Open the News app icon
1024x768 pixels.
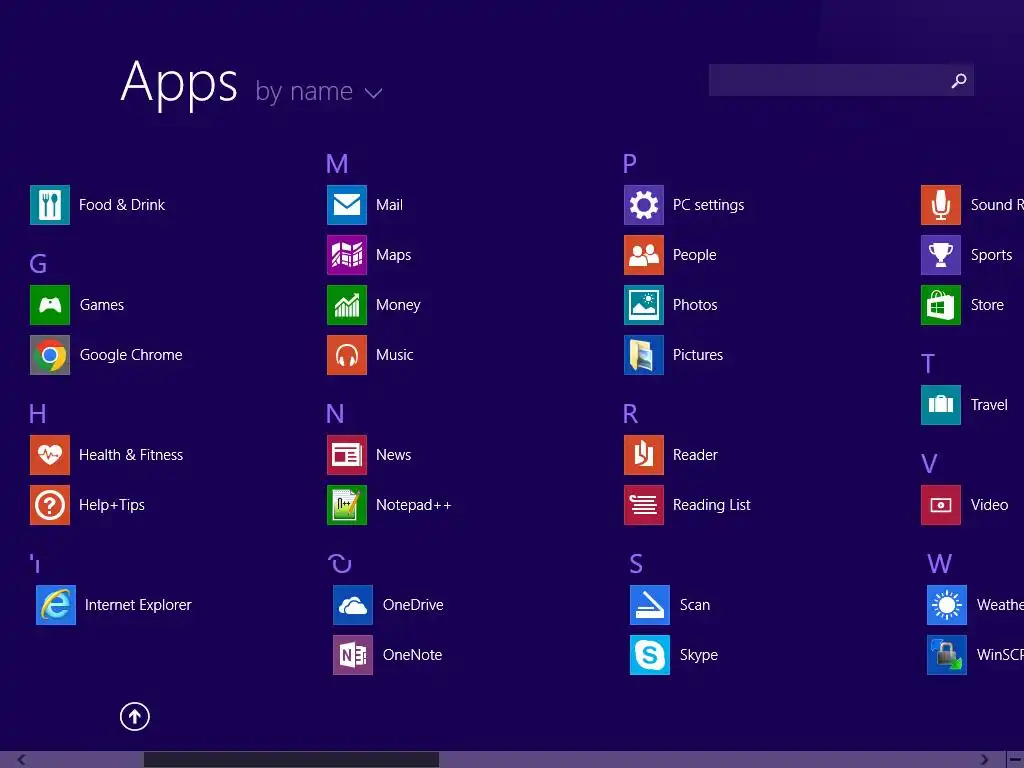pos(347,455)
